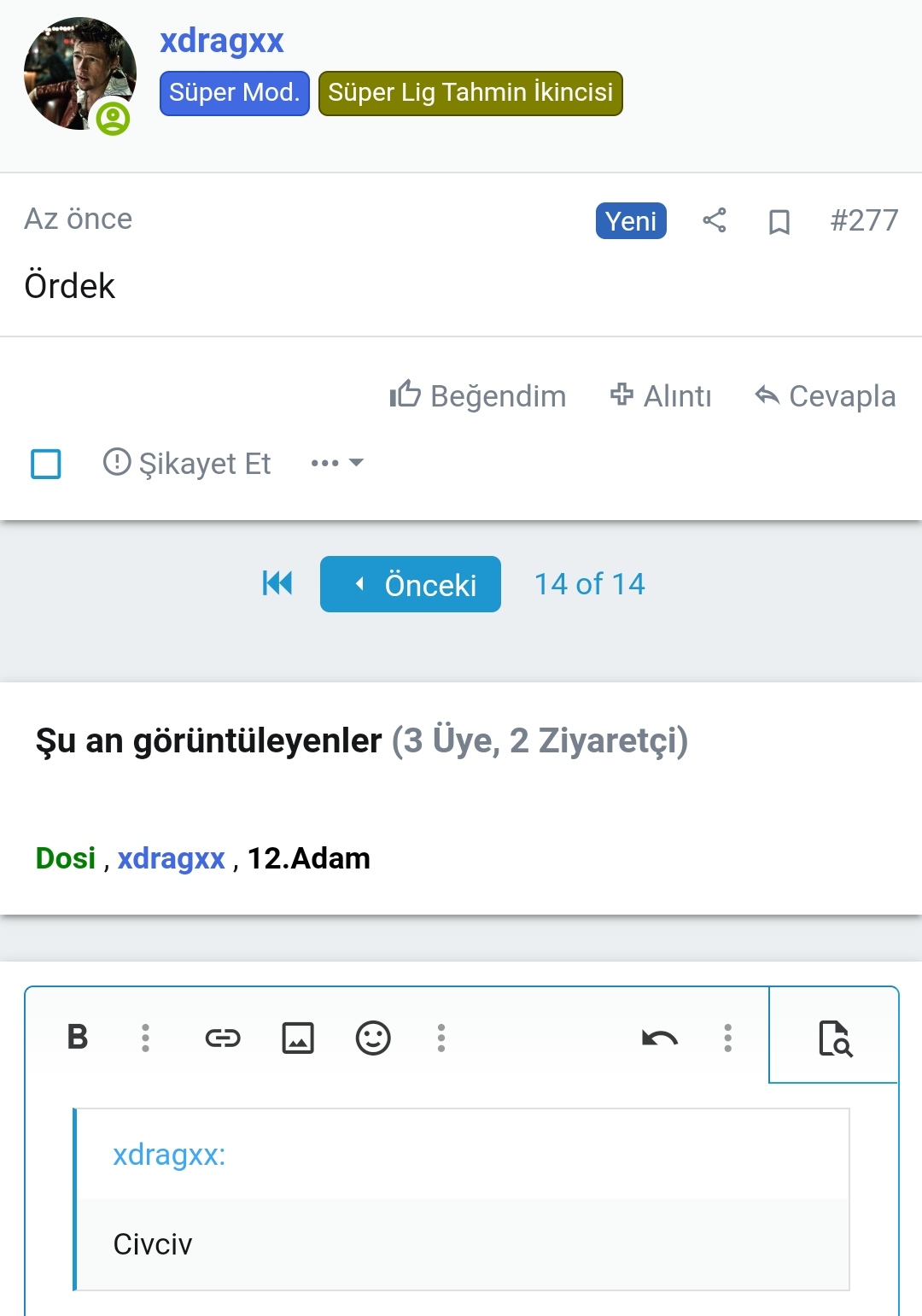Jump to first page using skip-back icon
This screenshot has width=922, height=1316.
click(277, 583)
